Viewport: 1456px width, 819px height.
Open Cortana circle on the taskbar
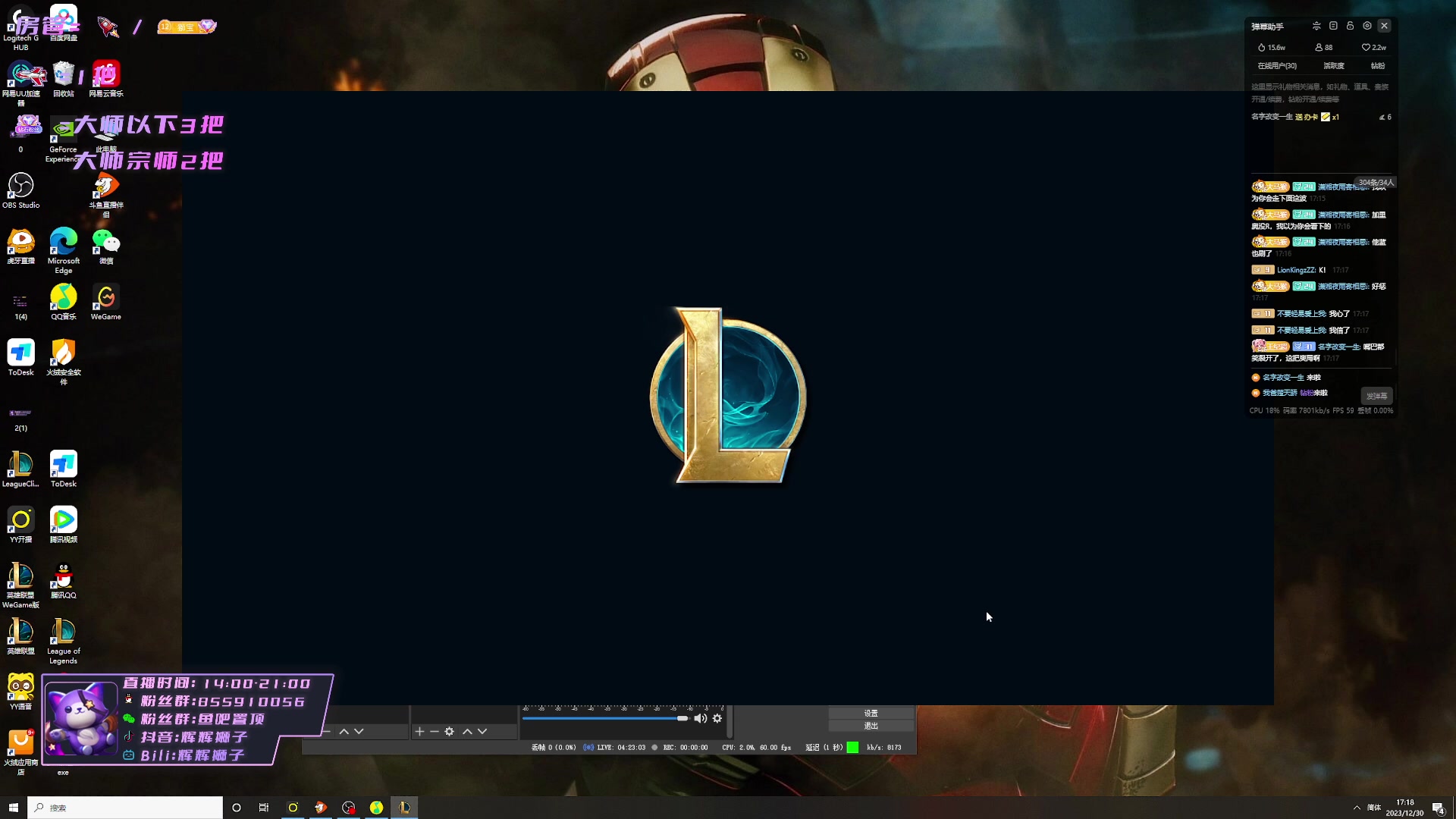point(237,808)
